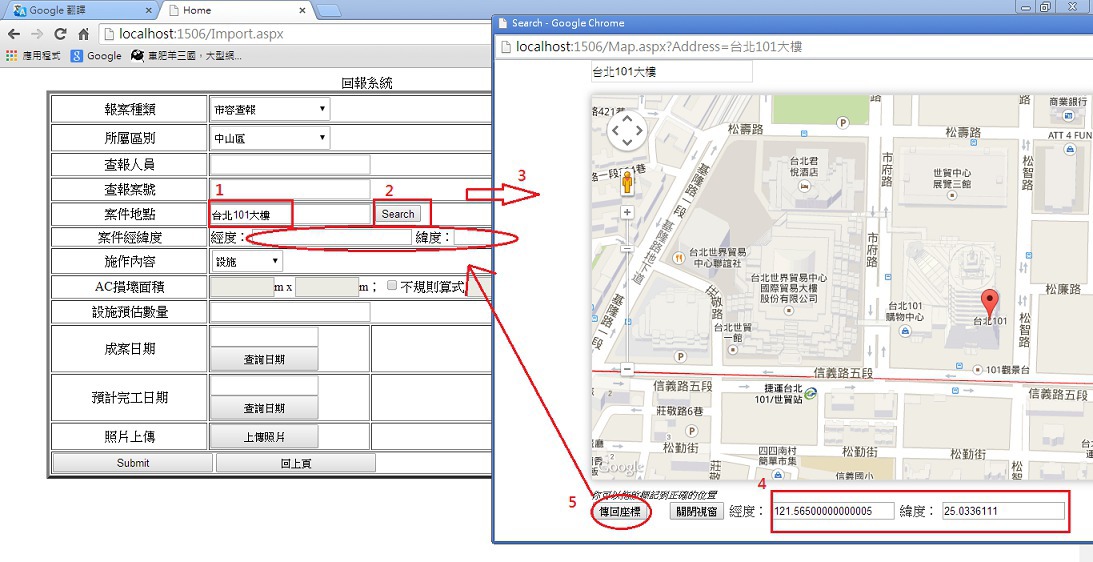Open the 施作內容 dropdown showing 設施
The image size is (1093, 562).
(x=247, y=261)
